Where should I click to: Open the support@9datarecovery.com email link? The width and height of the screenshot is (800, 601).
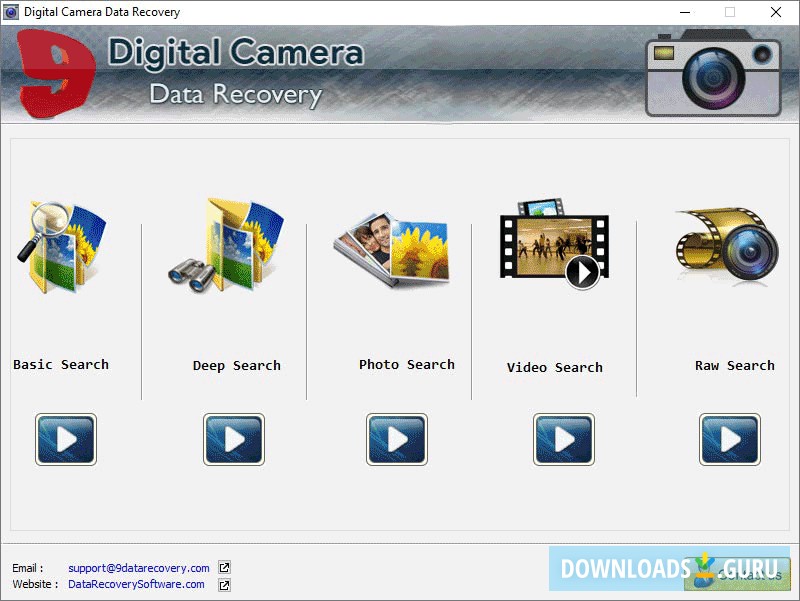click(x=139, y=568)
